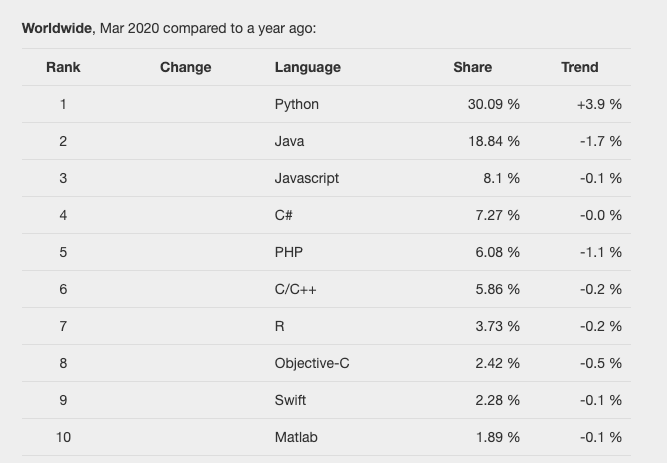Click the rank number 10 cell
Image resolution: width=667 pixels, height=463 pixels.
pos(63,437)
